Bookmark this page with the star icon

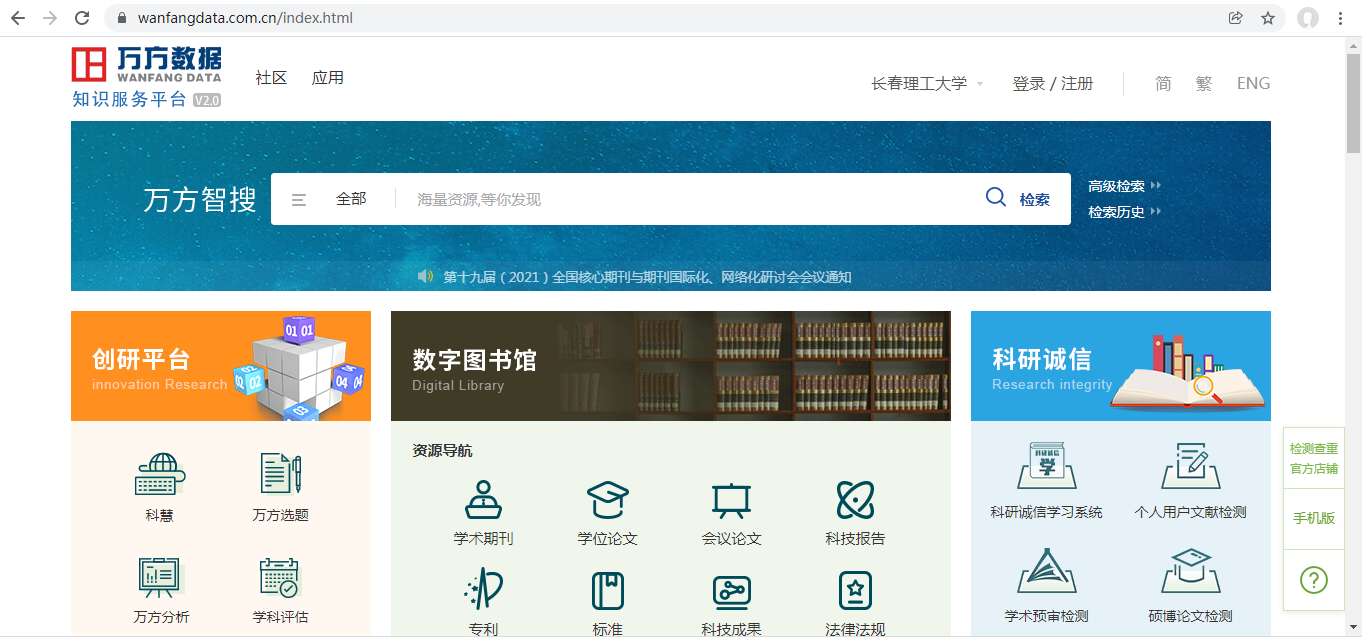coord(1268,18)
